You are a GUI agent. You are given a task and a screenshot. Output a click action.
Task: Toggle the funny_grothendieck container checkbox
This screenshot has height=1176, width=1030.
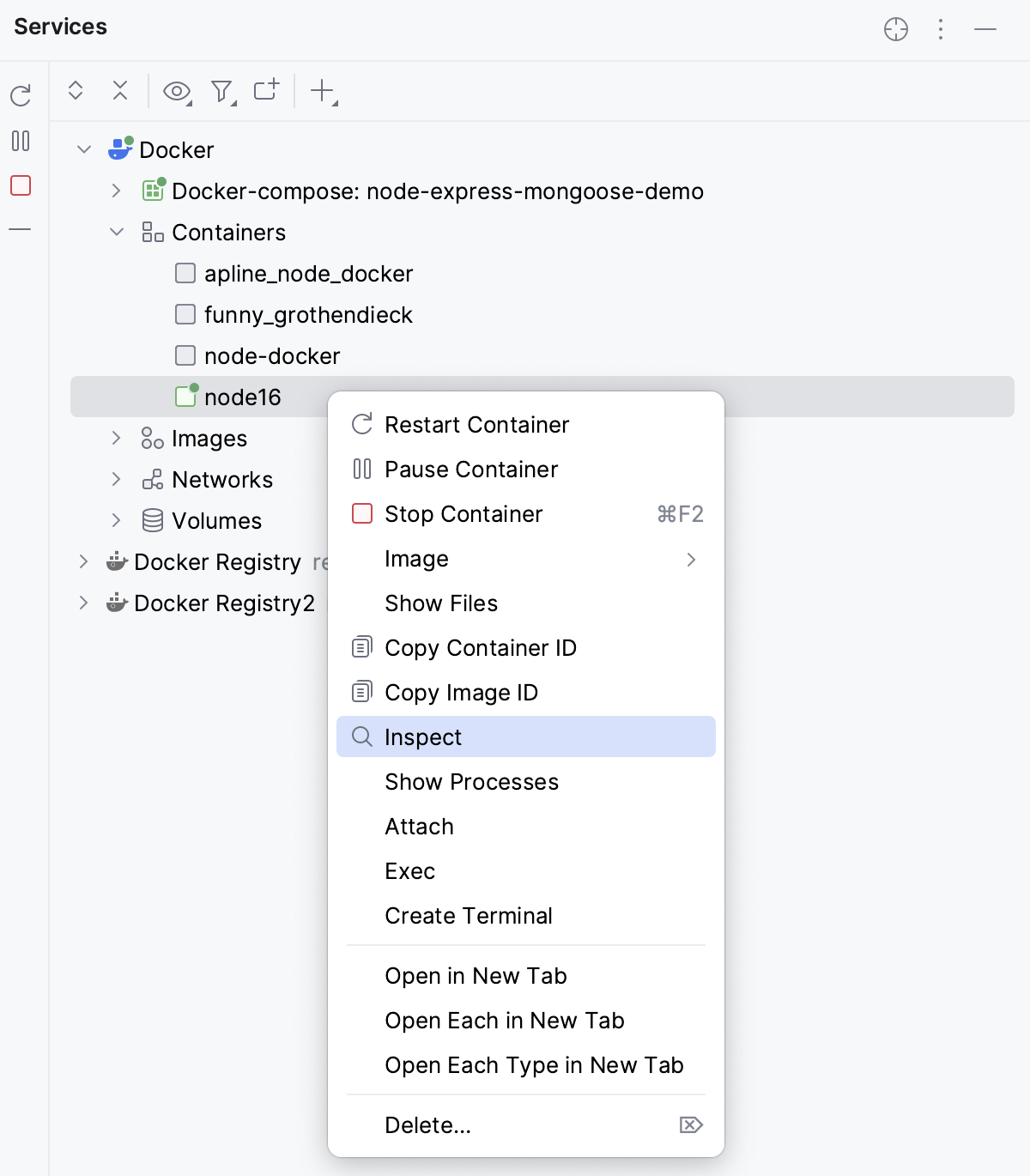tap(185, 314)
